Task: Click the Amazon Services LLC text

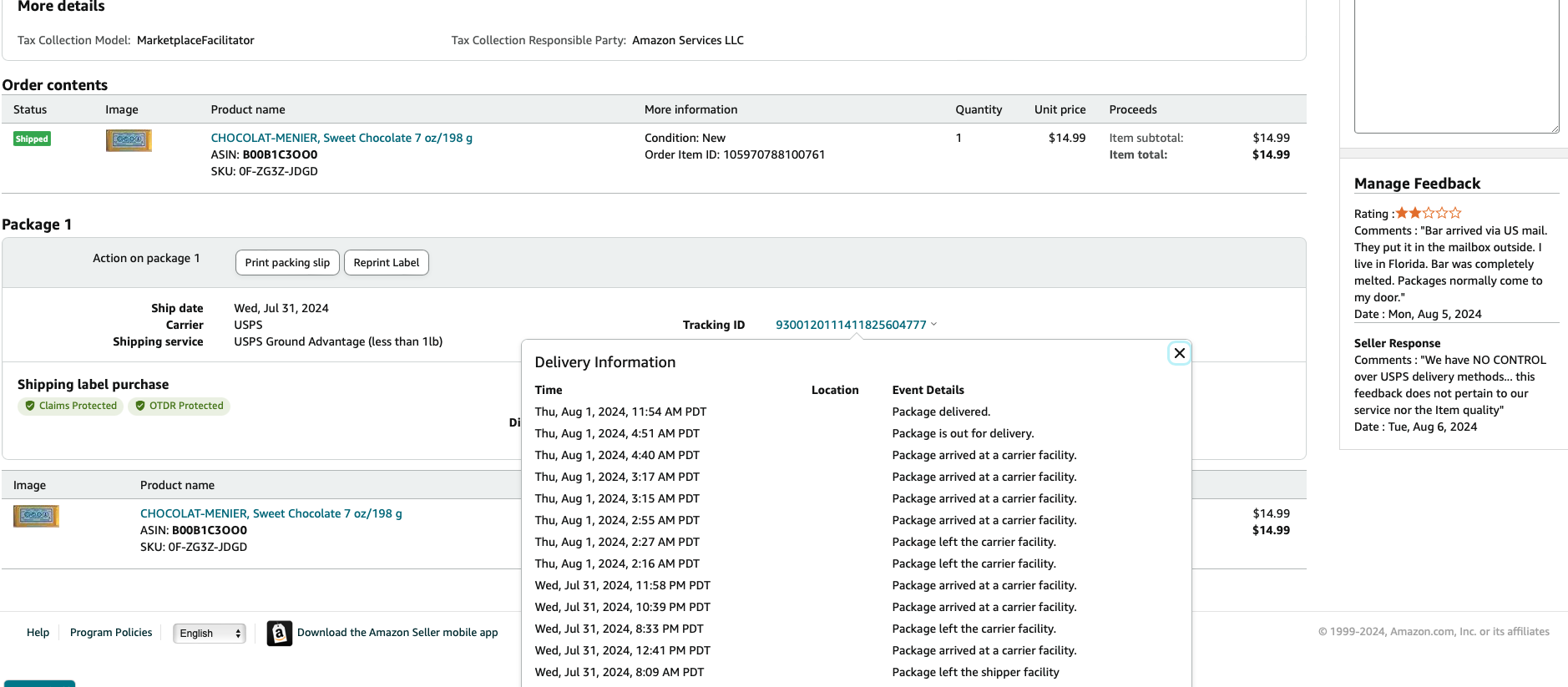Action: (688, 40)
